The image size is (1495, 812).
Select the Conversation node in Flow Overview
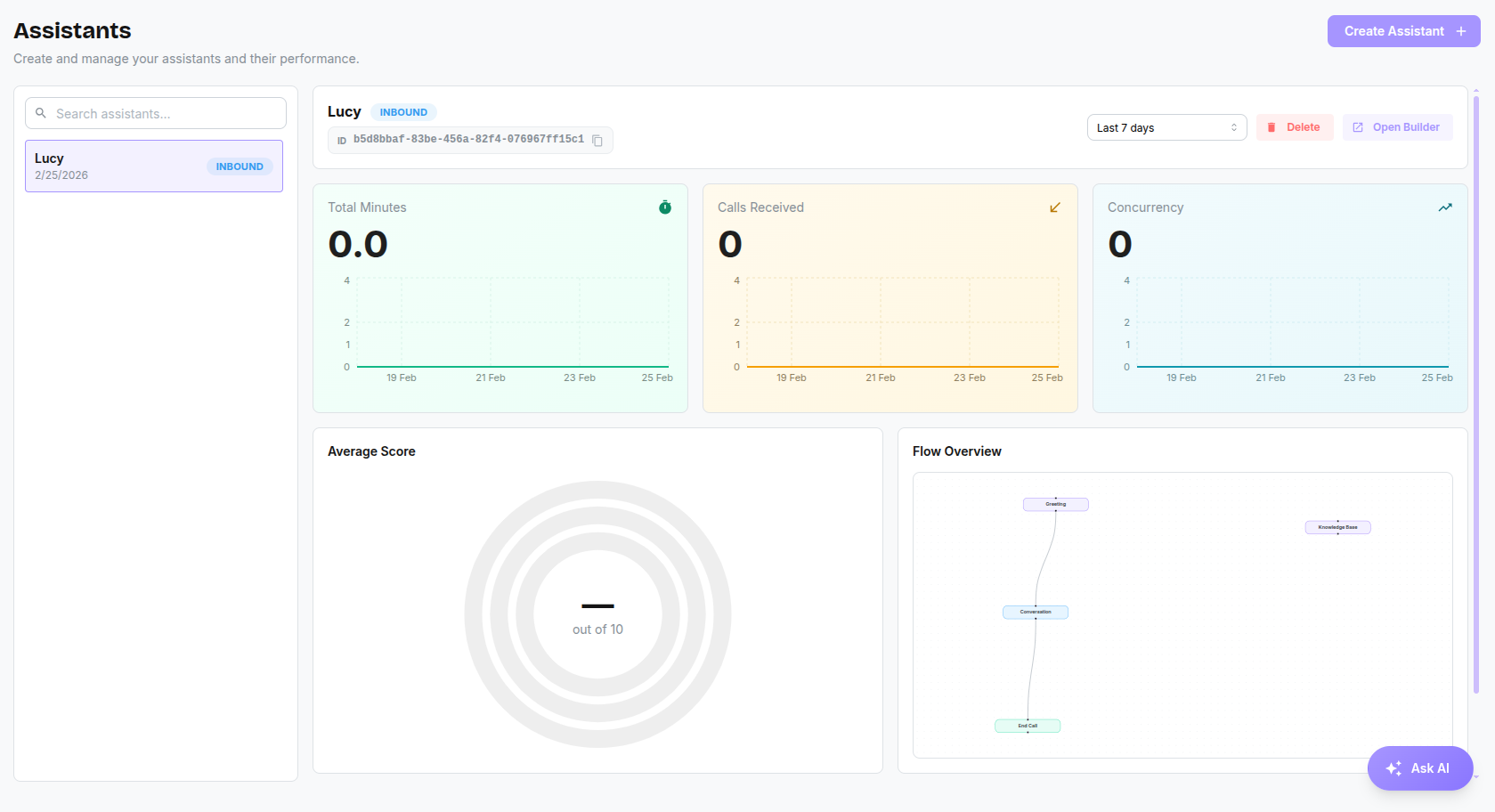coord(1036,612)
